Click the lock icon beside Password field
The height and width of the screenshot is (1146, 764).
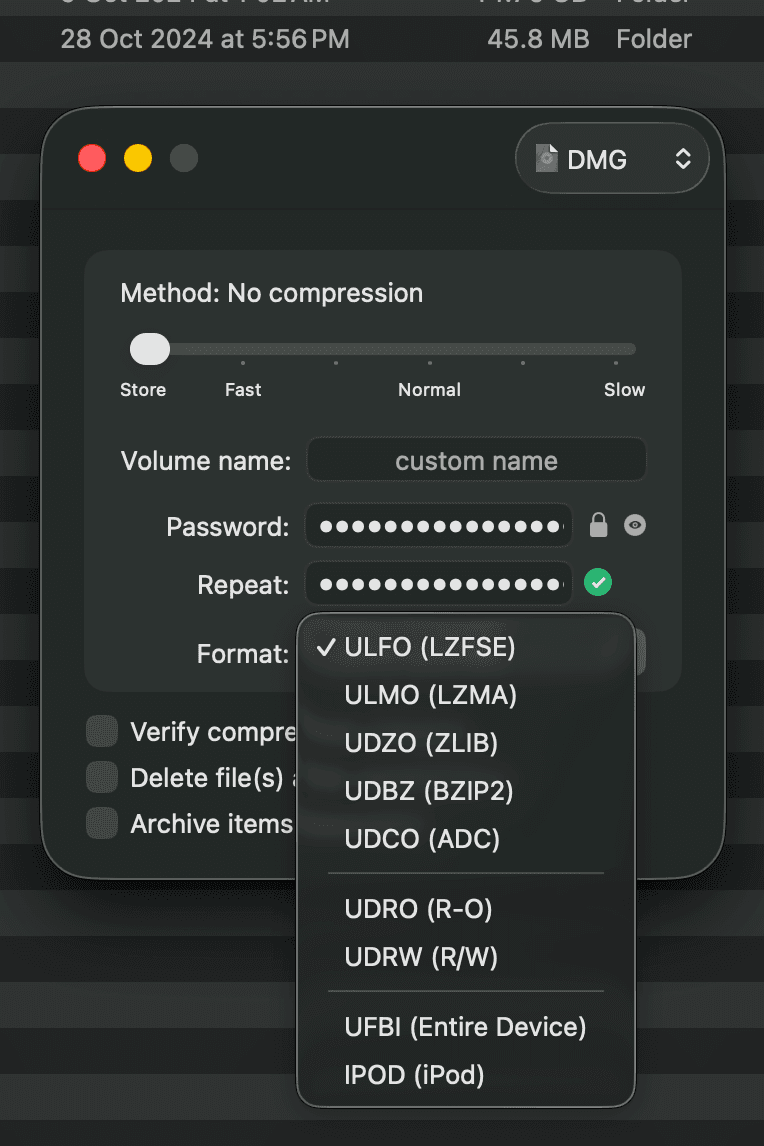tap(598, 525)
